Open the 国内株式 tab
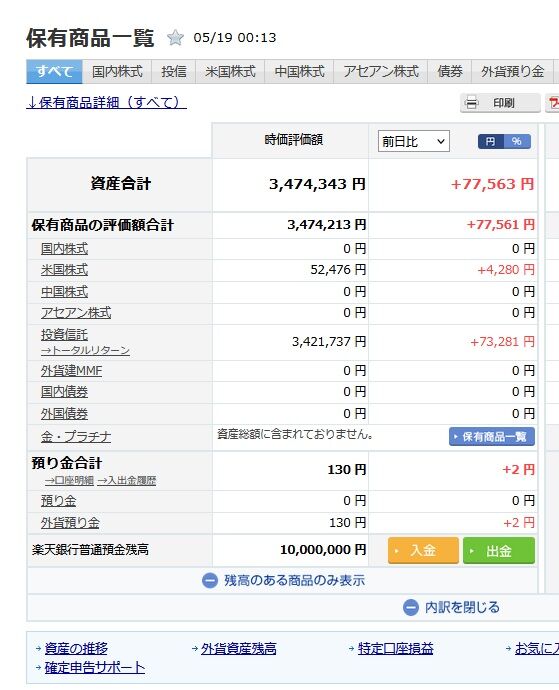This screenshot has width=559, height=690. (x=117, y=71)
